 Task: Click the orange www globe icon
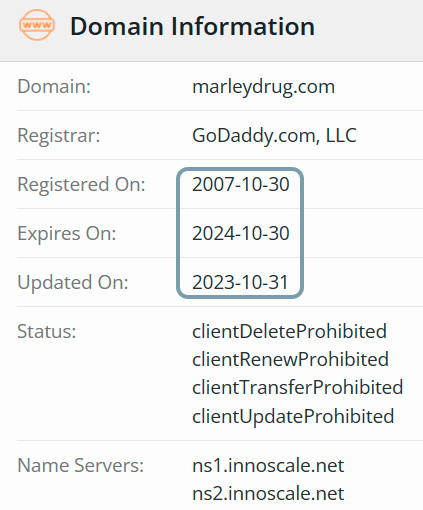pos(37,25)
